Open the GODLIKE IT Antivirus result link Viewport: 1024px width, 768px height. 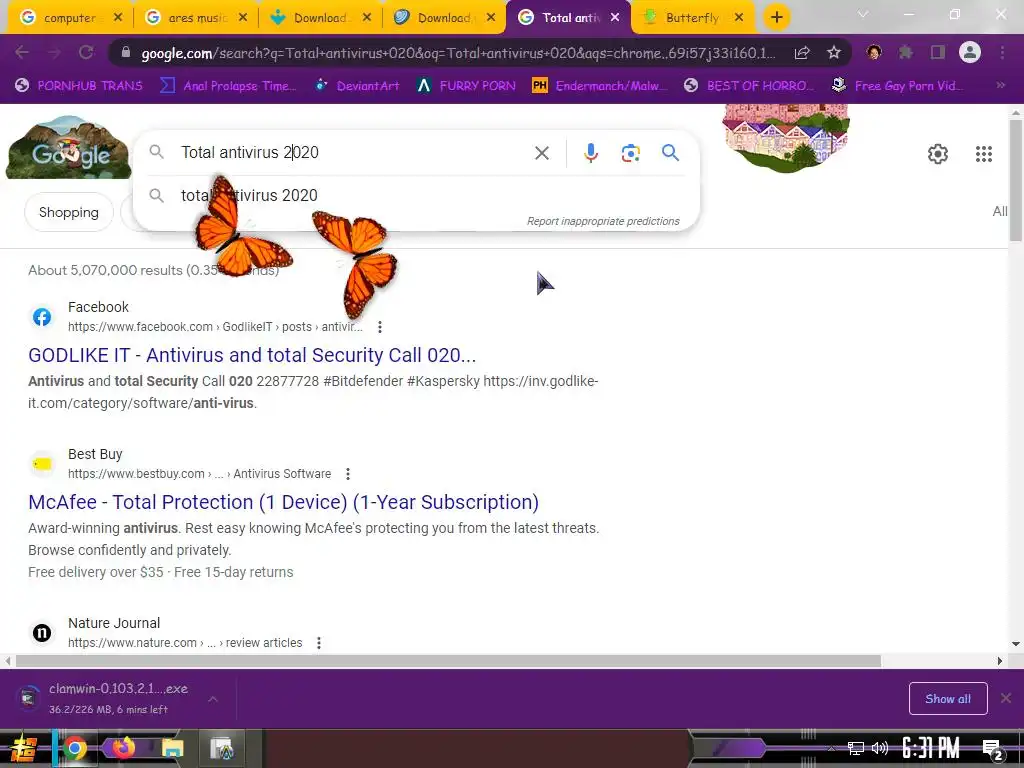252,355
